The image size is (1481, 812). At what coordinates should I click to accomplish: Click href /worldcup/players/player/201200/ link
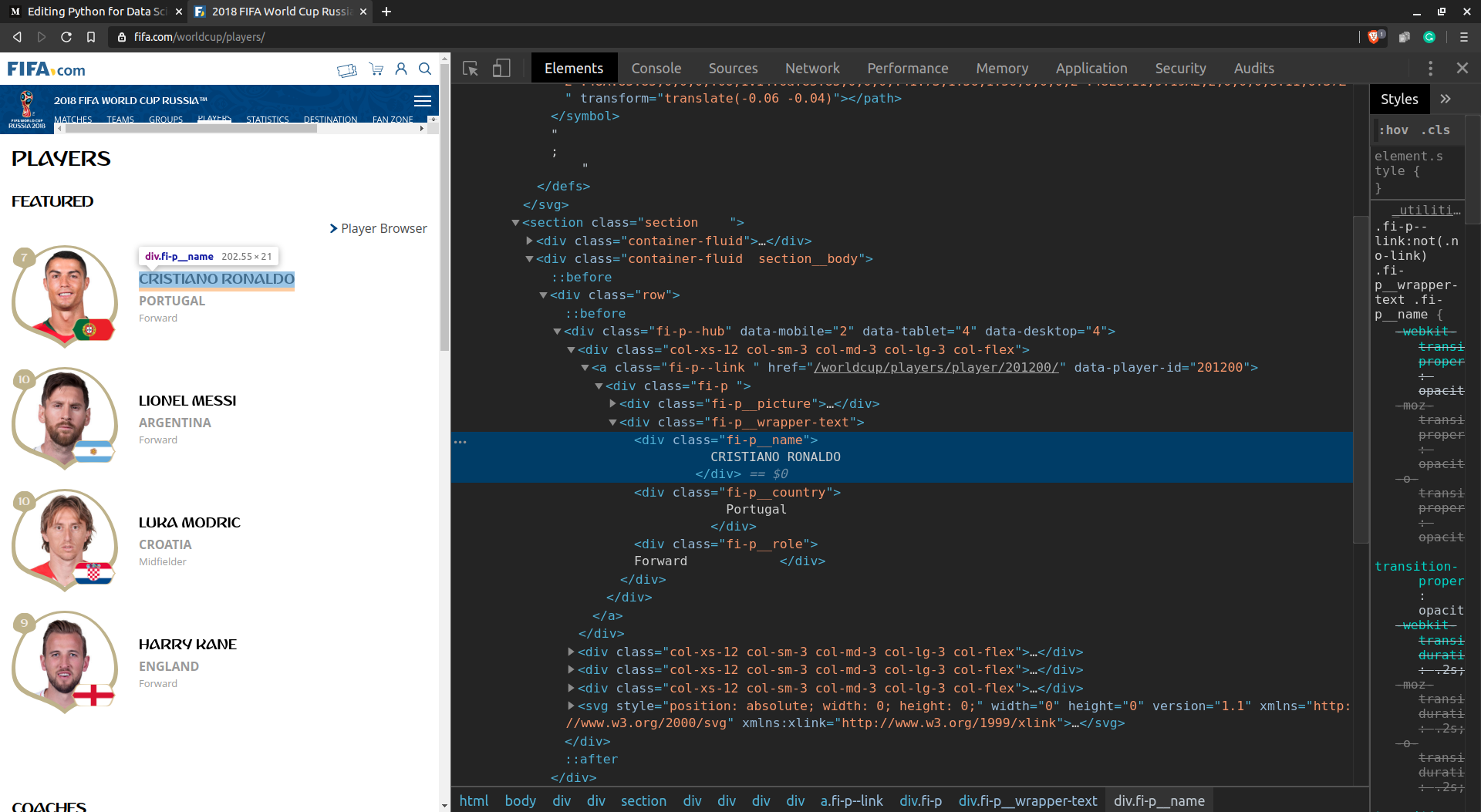click(x=936, y=368)
